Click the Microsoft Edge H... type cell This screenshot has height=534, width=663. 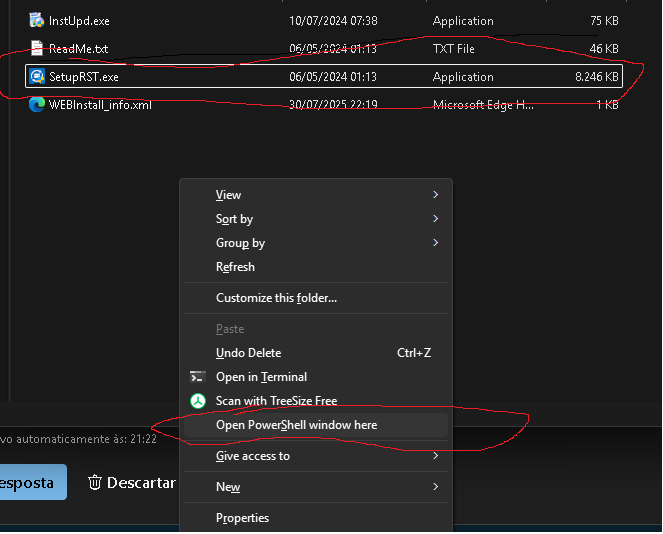[x=483, y=104]
